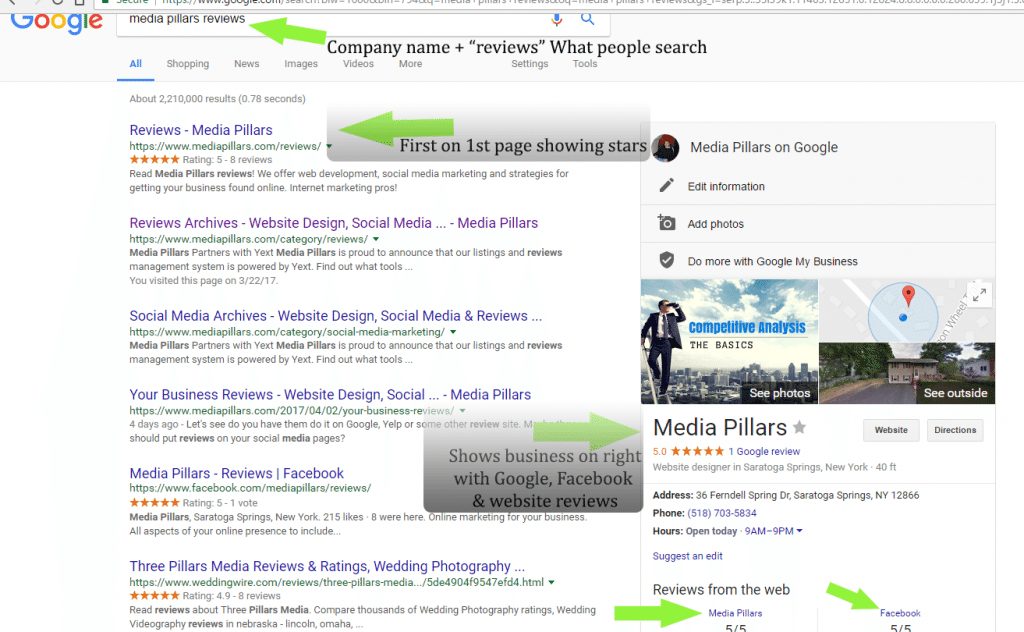1024x632 pixels.
Task: Open 'Social Media Archives' result link
Action: 335,316
